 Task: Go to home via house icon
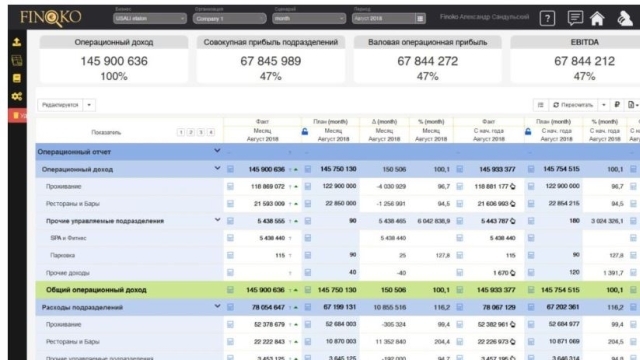pos(597,18)
